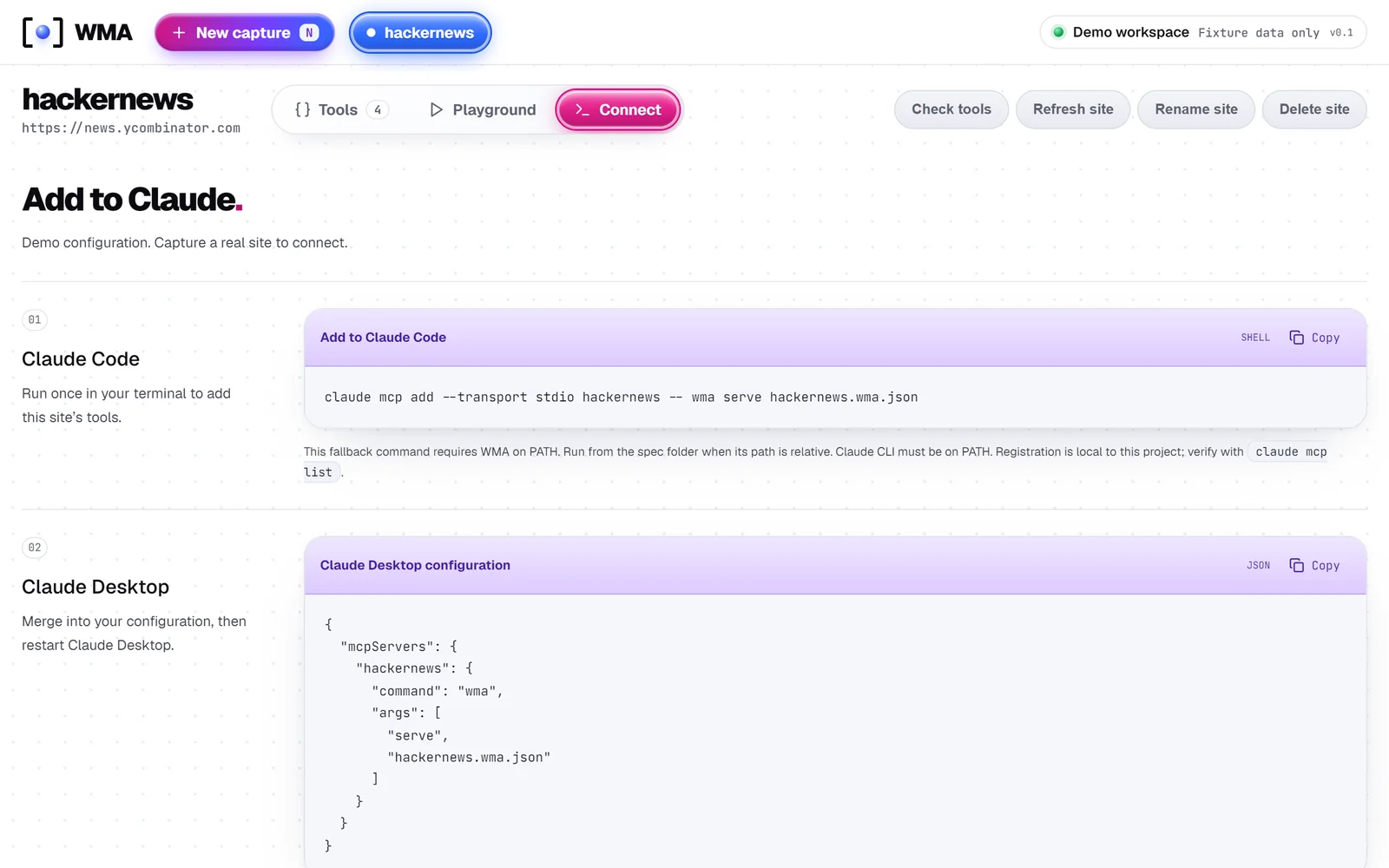Viewport: 1389px width, 868px height.
Task: Click the "serve" JSON args line
Action: 418,735
